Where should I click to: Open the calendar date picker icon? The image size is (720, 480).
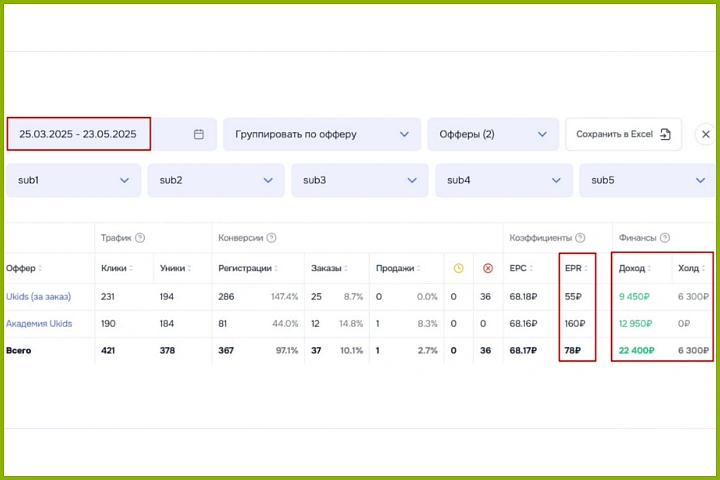198,134
